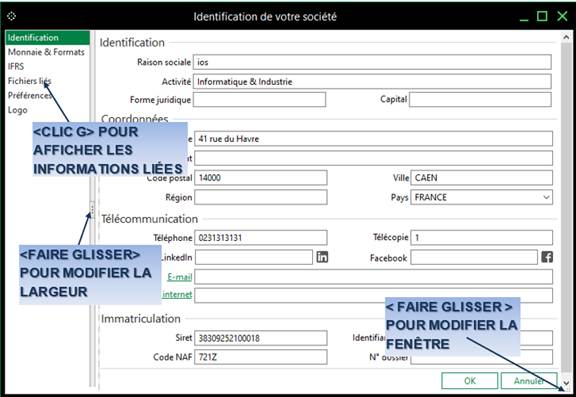
Task: Select the Identification sidebar entry
Action: (47, 37)
